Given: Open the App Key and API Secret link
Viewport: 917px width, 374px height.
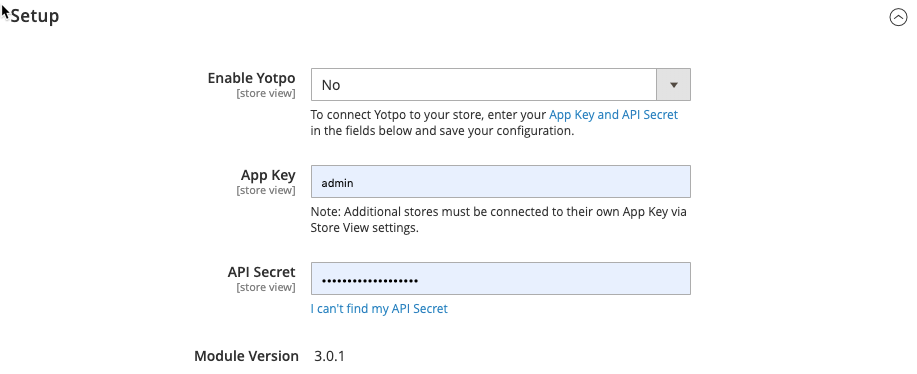Looking at the screenshot, I should coord(613,115).
